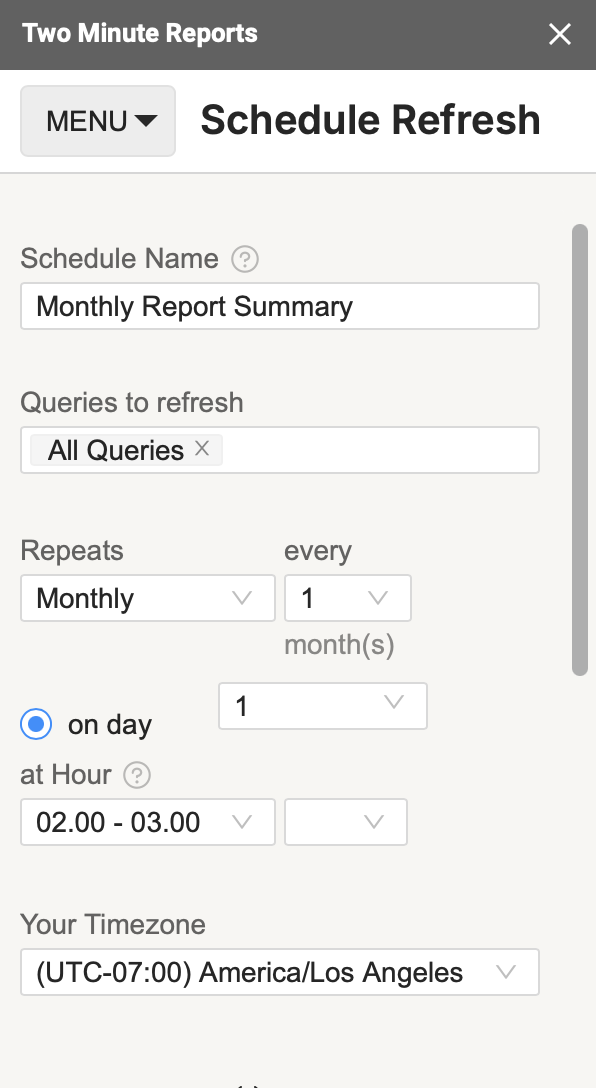Click inside the Queries to refresh field
Viewport: 596px width, 1088px height.
[x=280, y=450]
